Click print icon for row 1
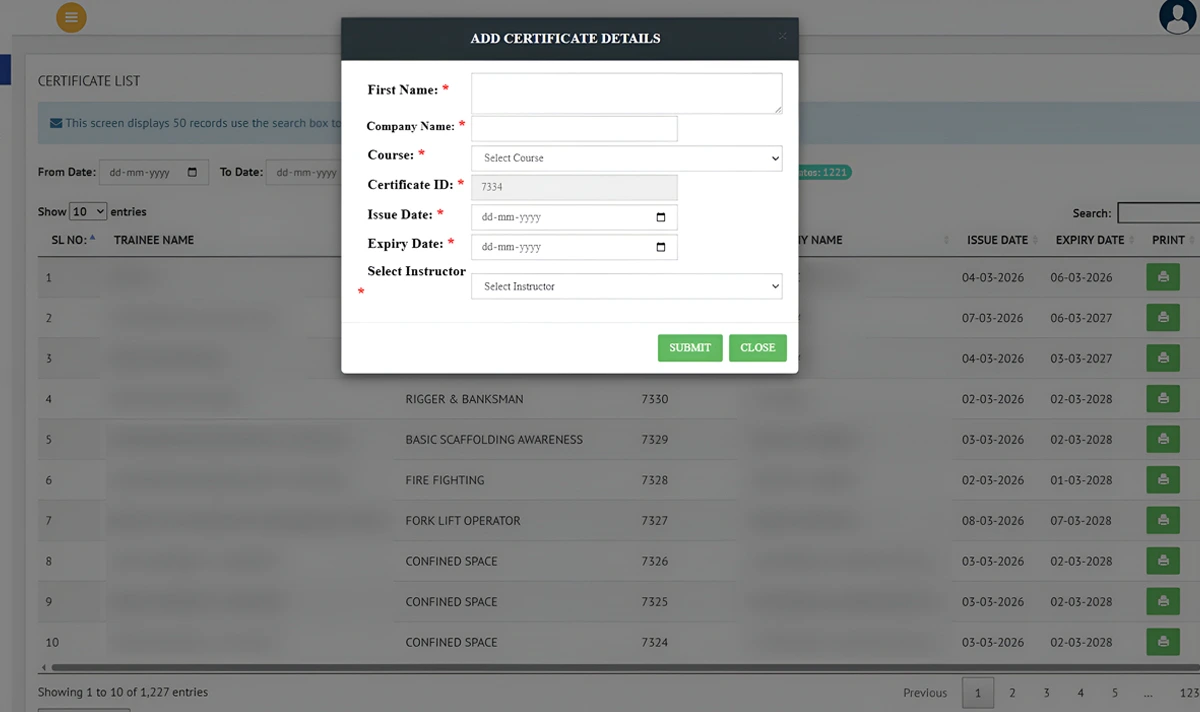This screenshot has width=1200, height=712. coord(1162,277)
